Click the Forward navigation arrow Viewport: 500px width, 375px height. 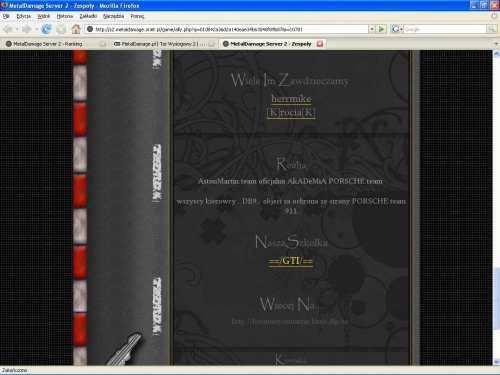(x=26, y=29)
